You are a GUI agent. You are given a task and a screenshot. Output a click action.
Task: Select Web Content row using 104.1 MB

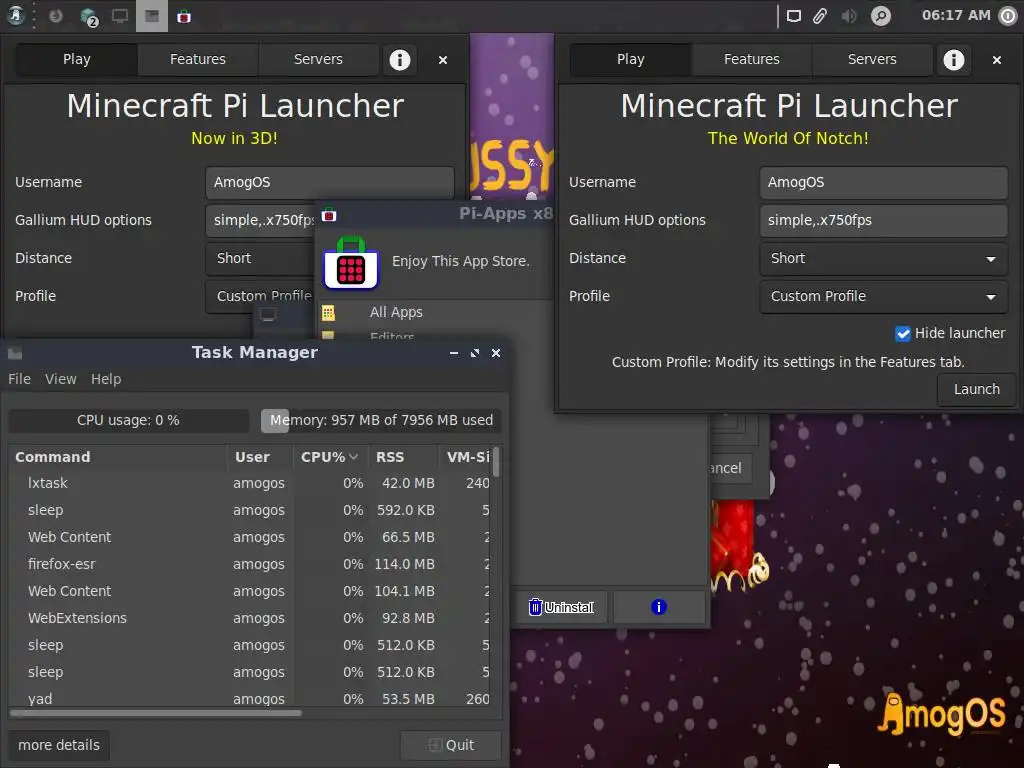coord(250,592)
